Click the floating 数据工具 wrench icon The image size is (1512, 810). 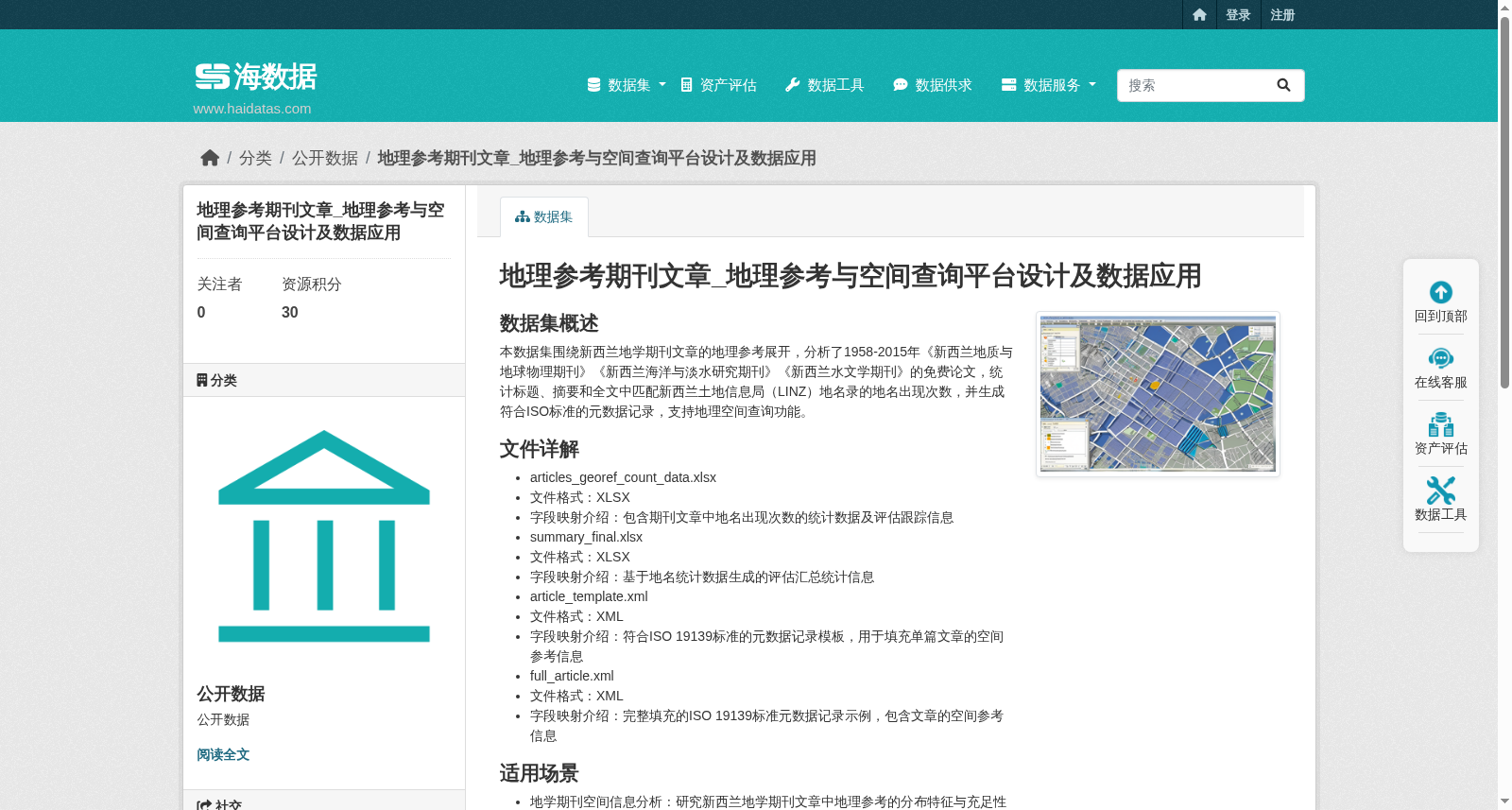tap(1441, 491)
